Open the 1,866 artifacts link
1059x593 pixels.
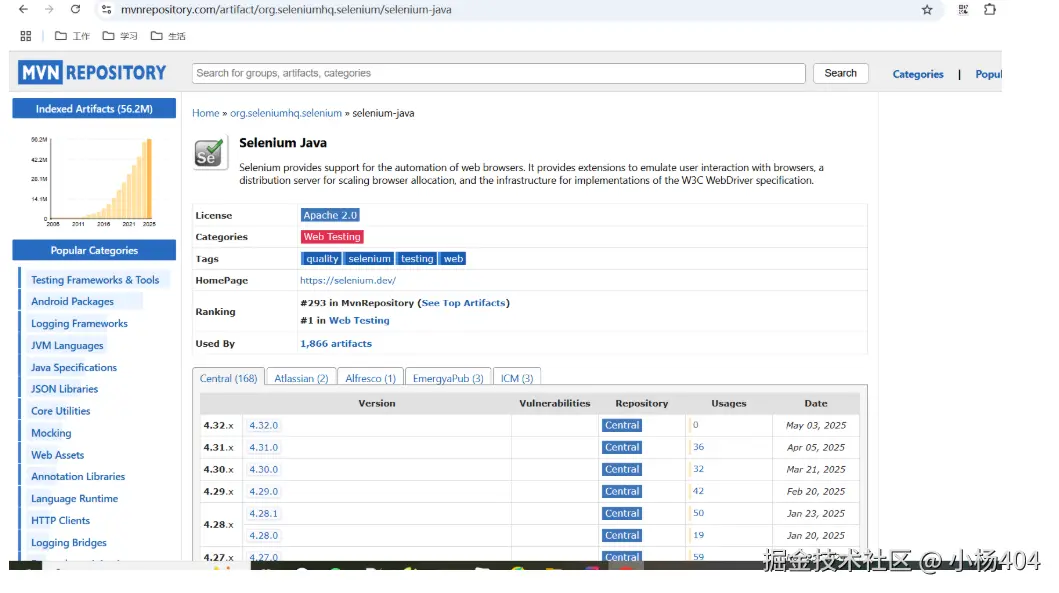[336, 343]
